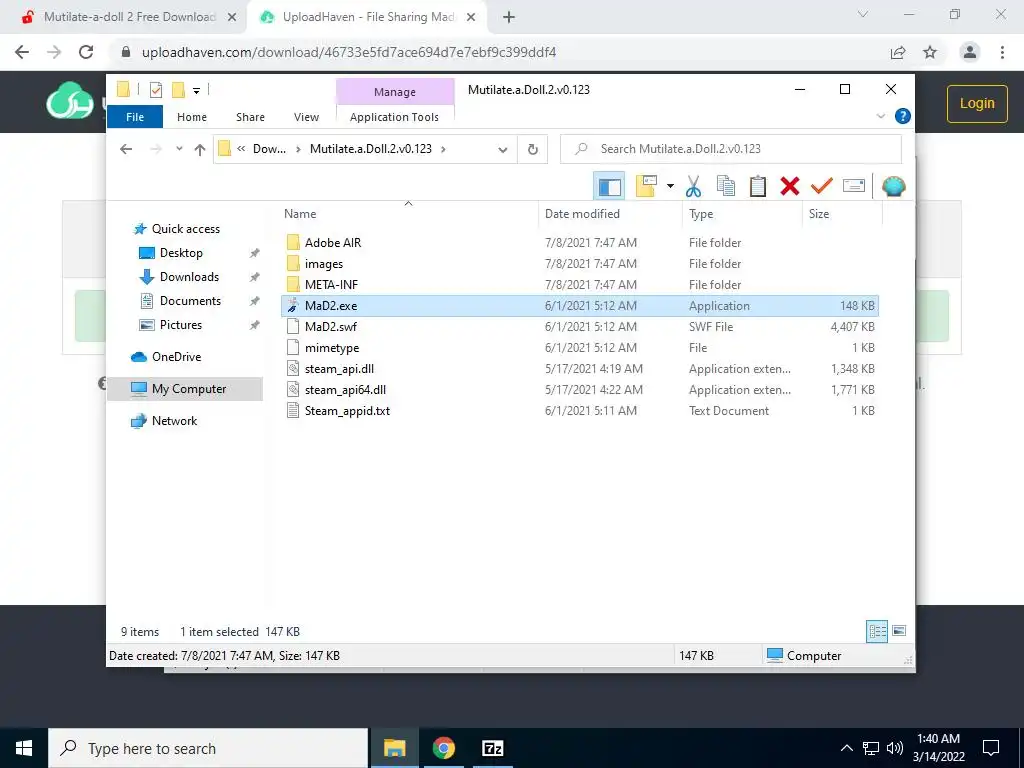Refresh the Explorer folder view
The width and height of the screenshot is (1024, 768).
[532, 149]
